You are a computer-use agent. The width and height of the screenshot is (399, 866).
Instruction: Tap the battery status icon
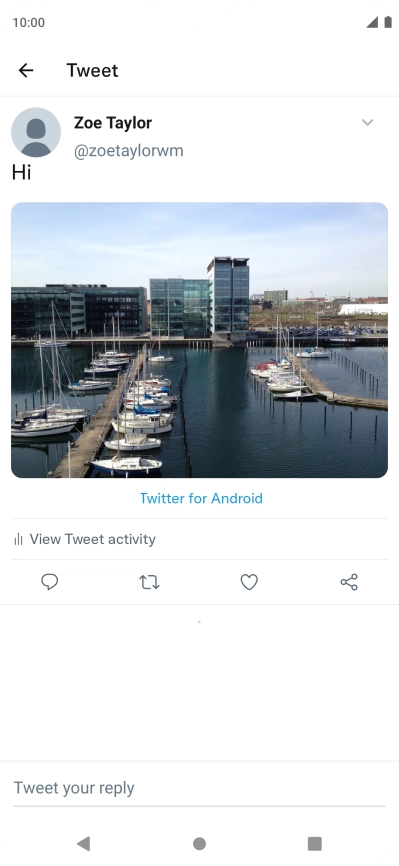click(388, 22)
